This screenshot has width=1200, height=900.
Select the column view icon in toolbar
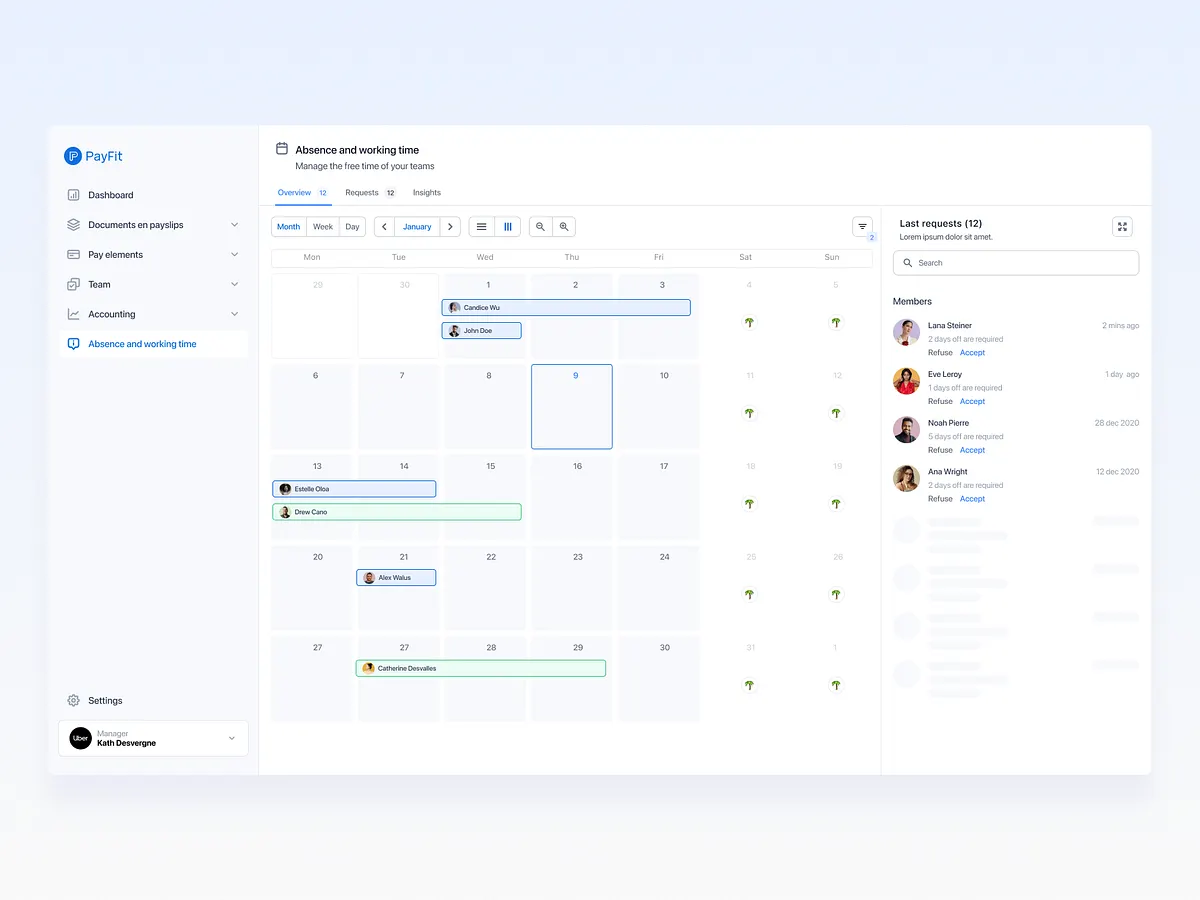507,226
